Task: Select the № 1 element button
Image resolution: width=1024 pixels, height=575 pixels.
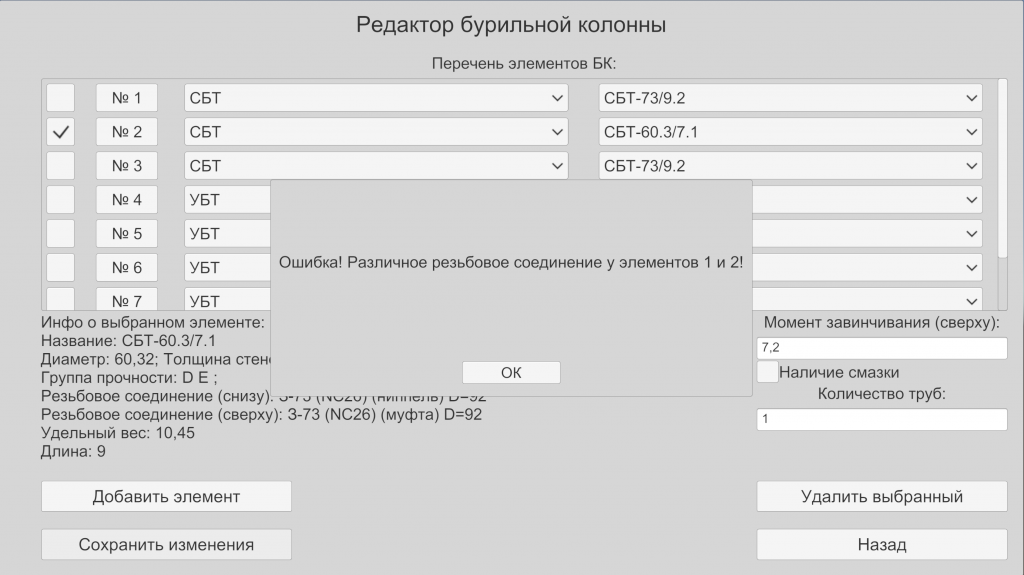Action: coord(127,98)
